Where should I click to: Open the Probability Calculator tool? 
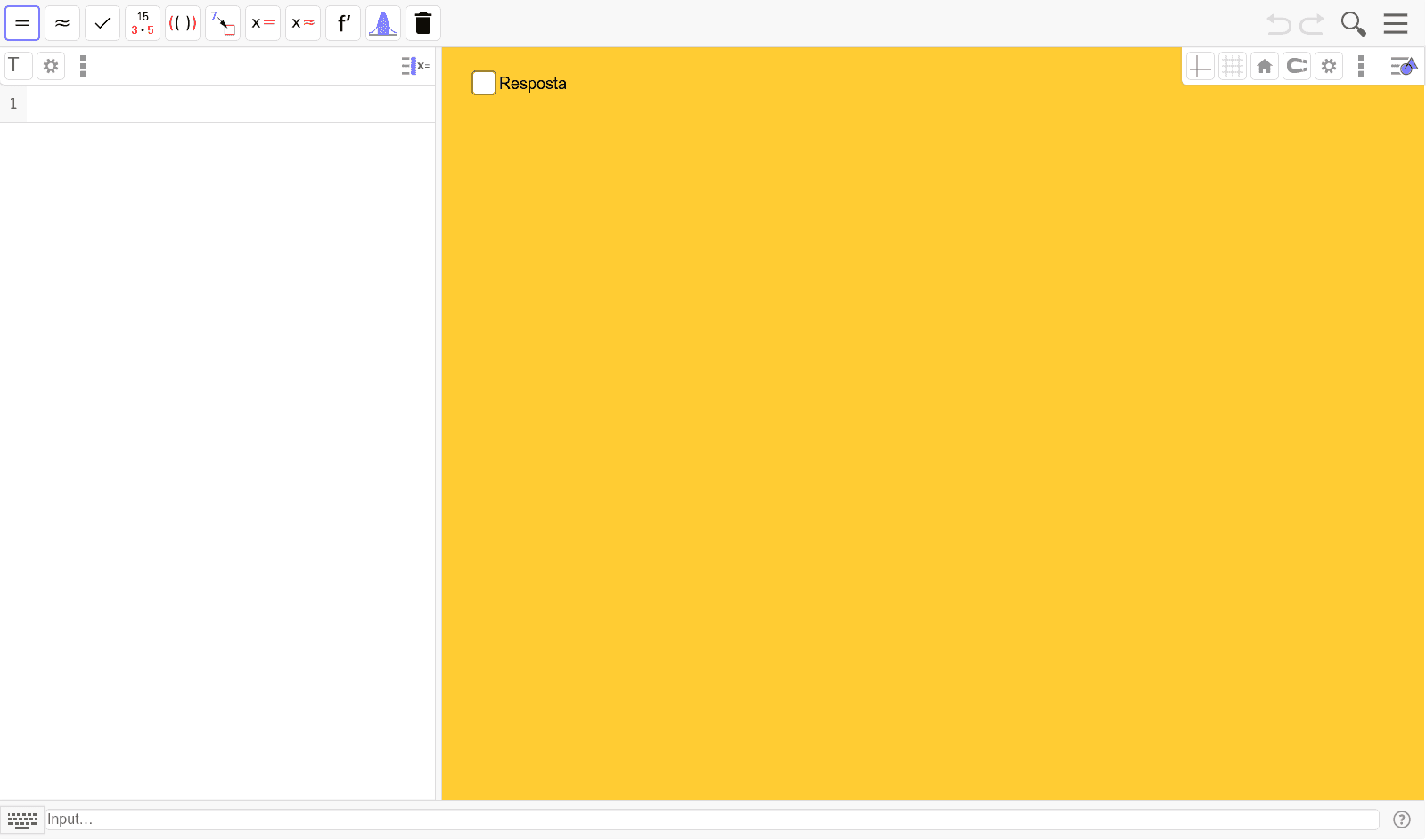tap(383, 23)
